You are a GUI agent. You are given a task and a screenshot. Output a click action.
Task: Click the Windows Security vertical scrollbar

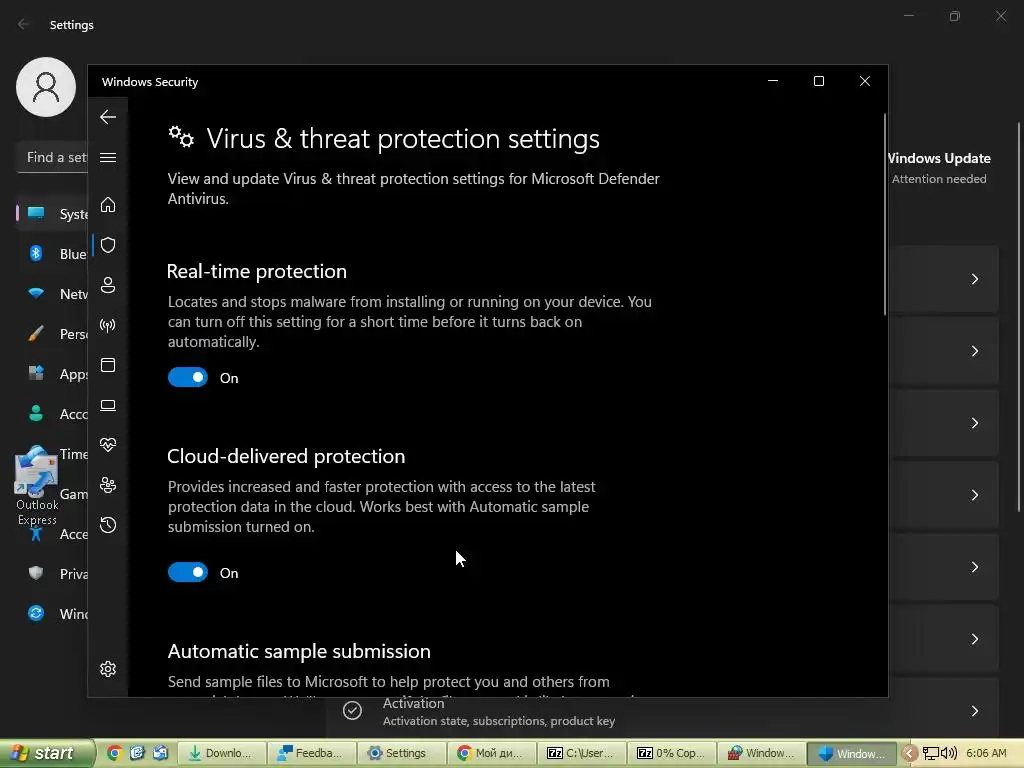[885, 214]
